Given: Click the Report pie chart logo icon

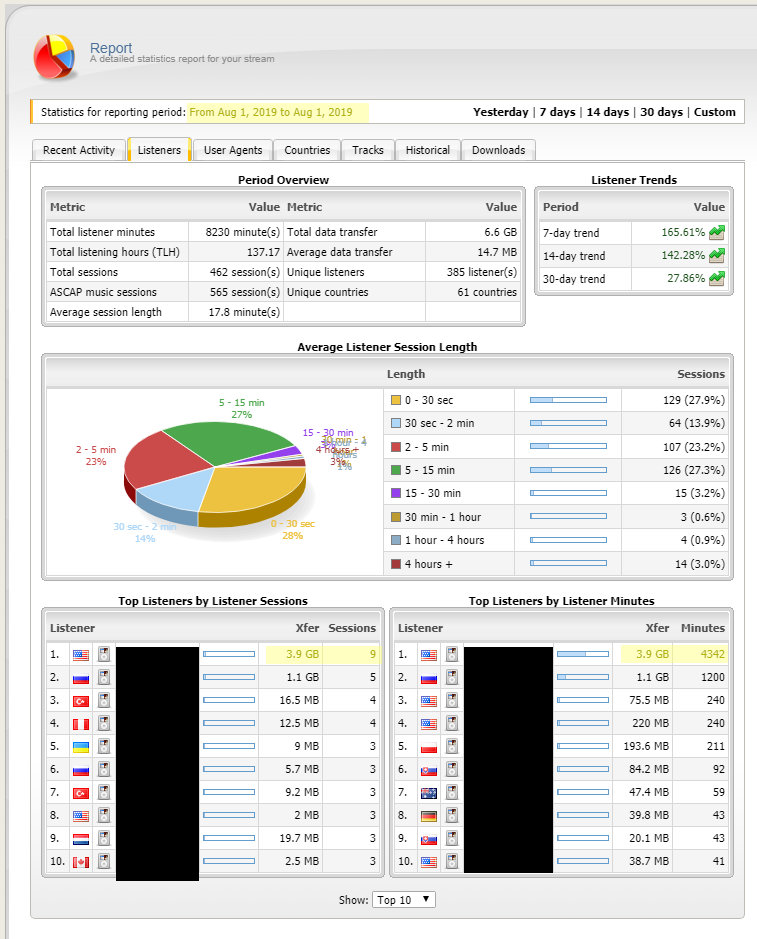Looking at the screenshot, I should pos(55,57).
